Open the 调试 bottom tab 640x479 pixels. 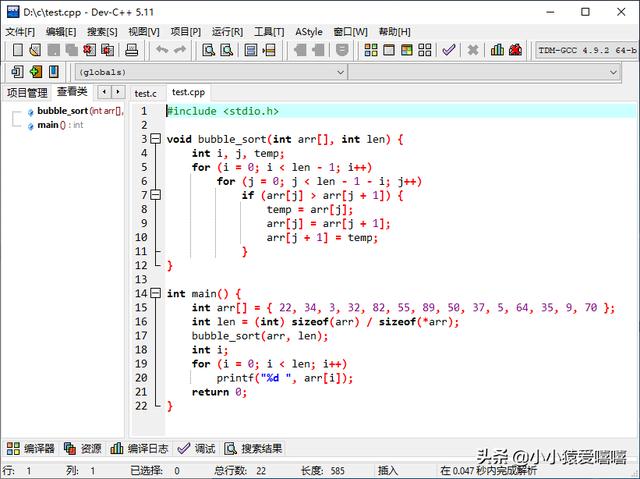[x=197, y=448]
